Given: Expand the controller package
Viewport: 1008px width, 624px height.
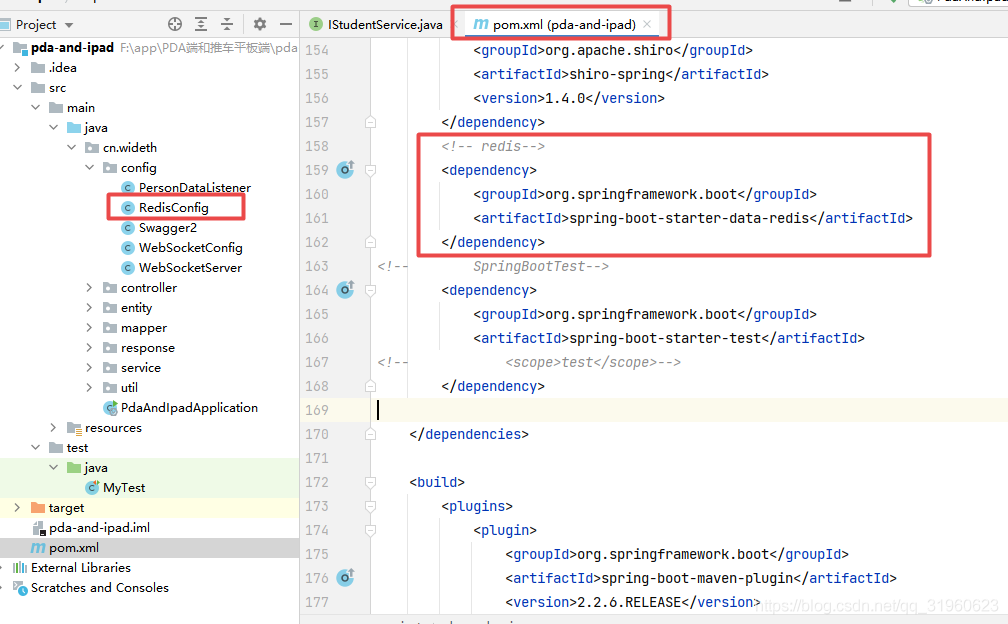Looking at the screenshot, I should [90, 288].
